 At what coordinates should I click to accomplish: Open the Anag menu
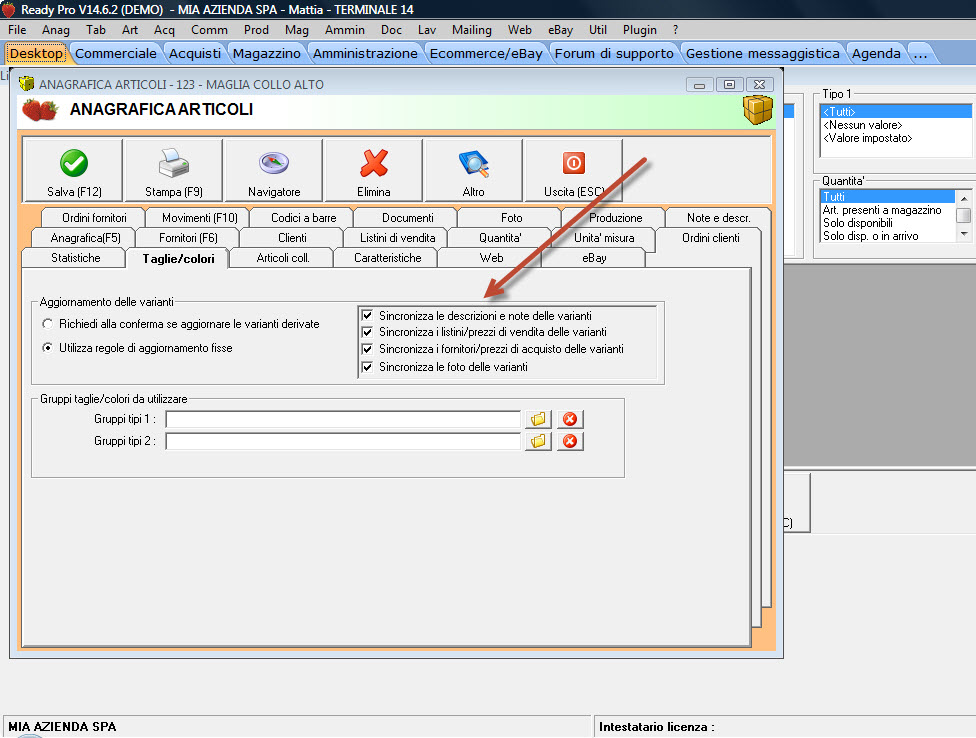55,29
